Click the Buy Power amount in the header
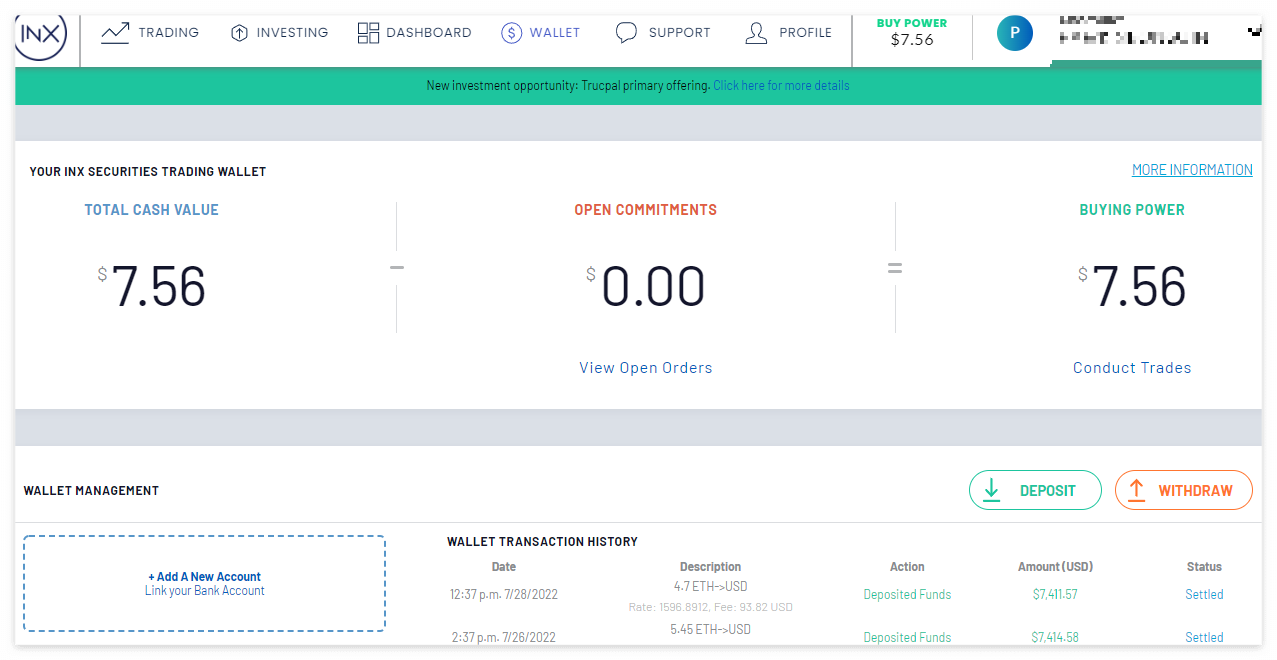The height and width of the screenshot is (660, 1277). (912, 40)
